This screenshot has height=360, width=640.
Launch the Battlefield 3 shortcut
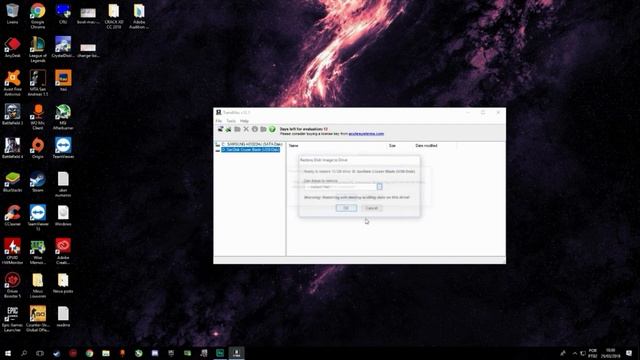pyautogui.click(x=13, y=115)
